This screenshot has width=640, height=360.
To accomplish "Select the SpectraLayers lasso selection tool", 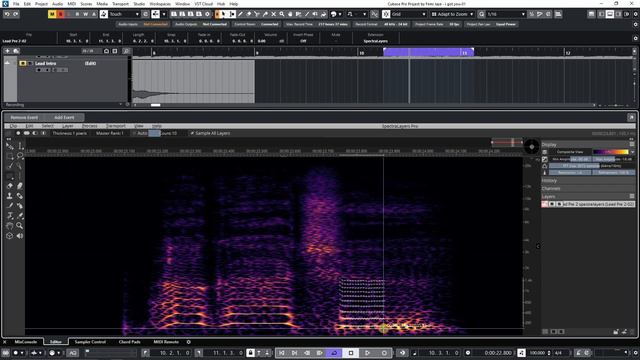I will (x=20, y=156).
